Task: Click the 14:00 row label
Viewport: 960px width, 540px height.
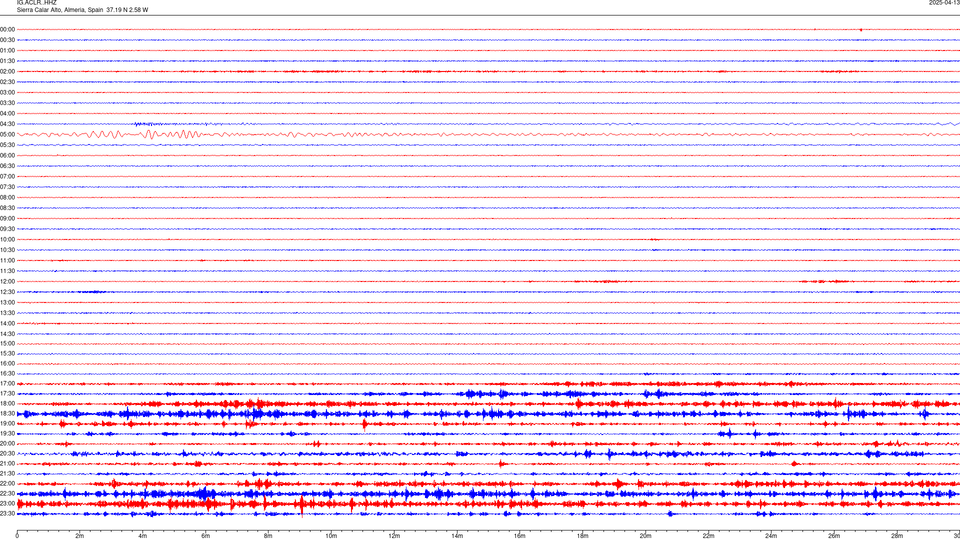Action: coord(7,323)
